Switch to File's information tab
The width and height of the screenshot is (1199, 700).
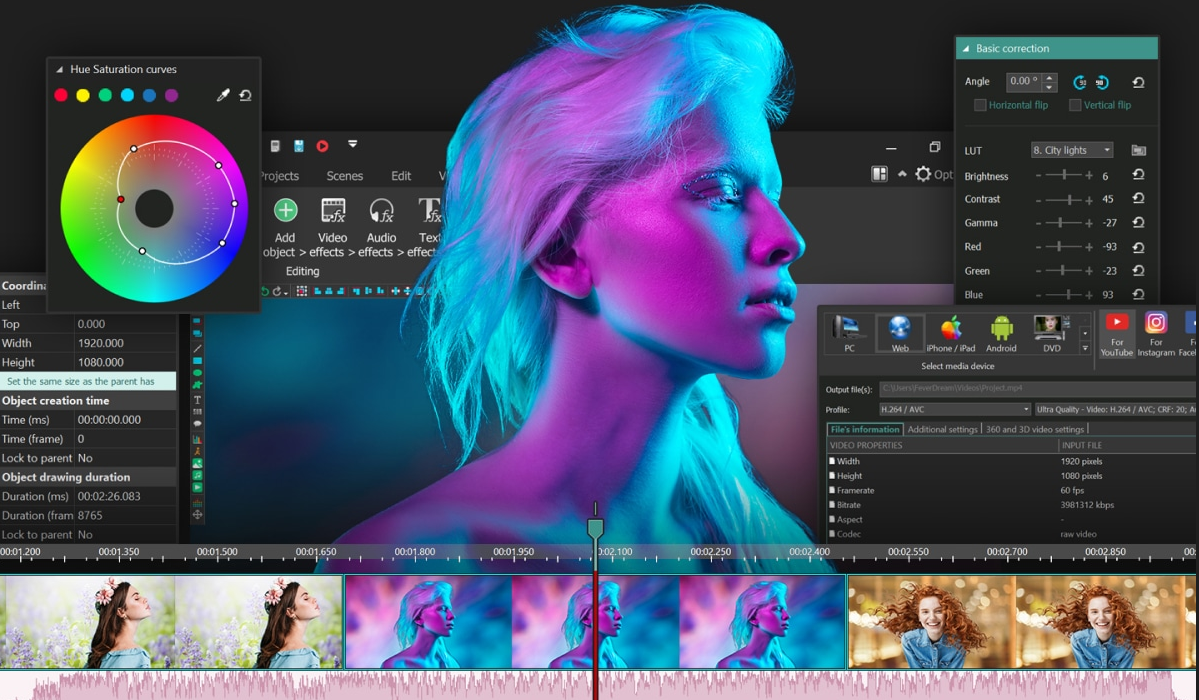click(x=865, y=429)
